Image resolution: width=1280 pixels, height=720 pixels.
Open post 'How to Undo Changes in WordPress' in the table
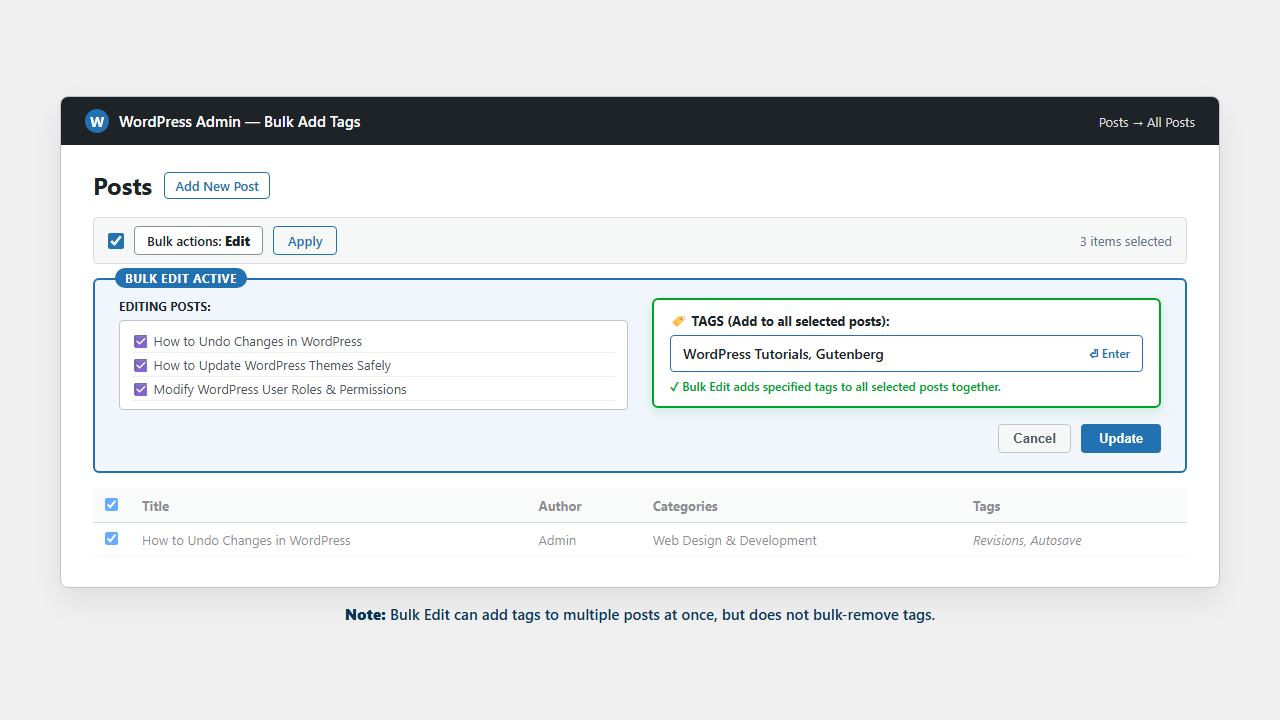pos(246,540)
